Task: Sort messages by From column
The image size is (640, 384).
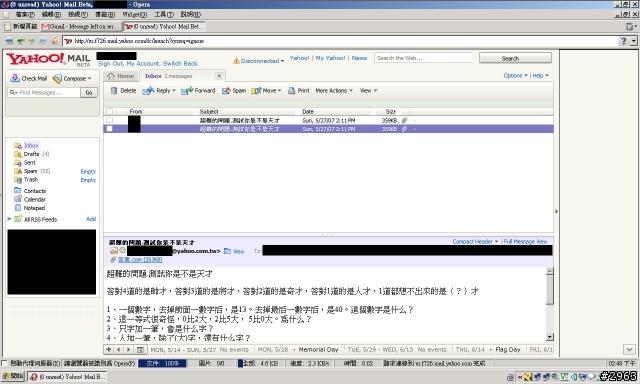Action: point(136,111)
